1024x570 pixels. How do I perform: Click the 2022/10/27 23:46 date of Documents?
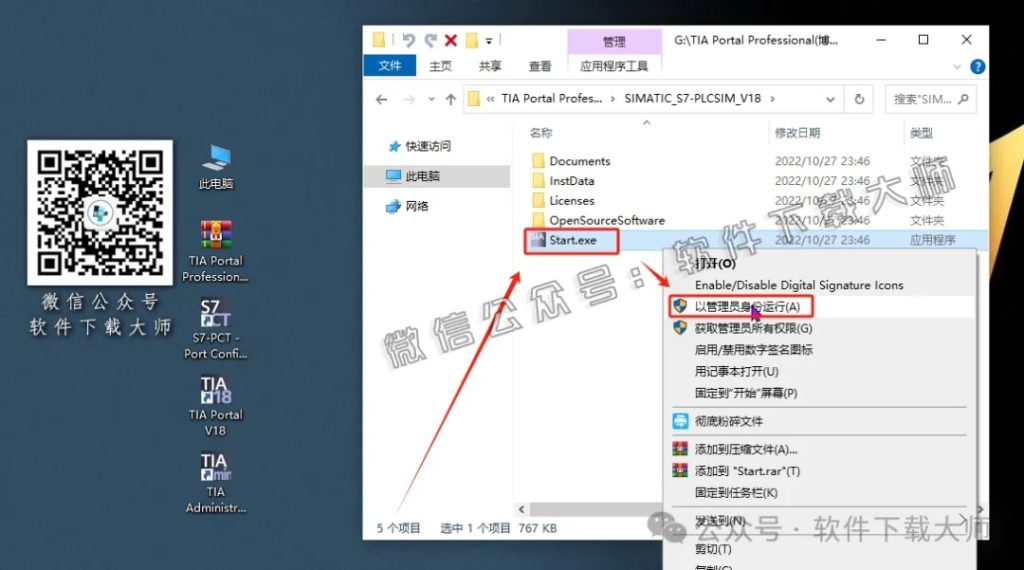click(x=822, y=161)
